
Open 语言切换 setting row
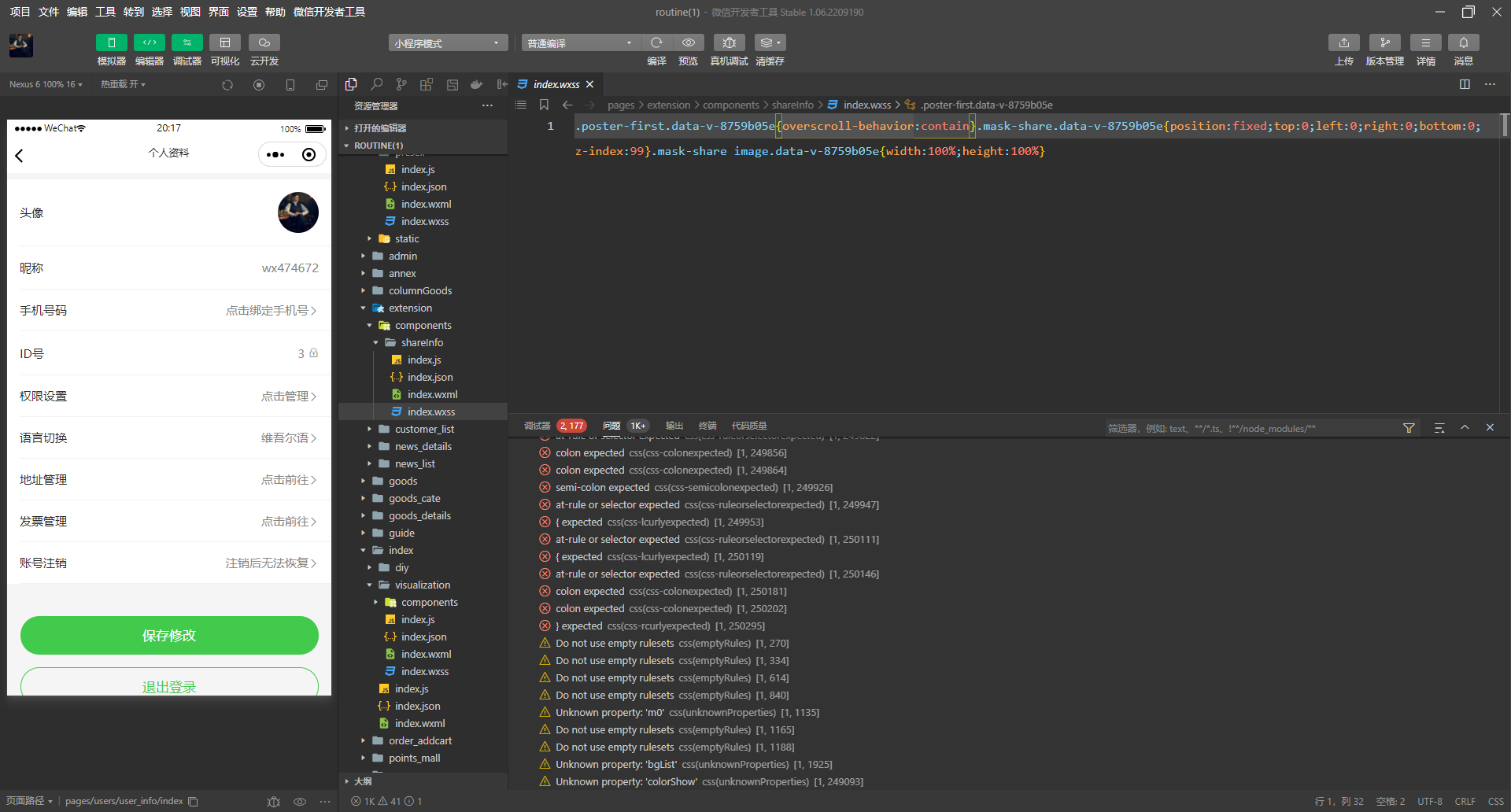point(169,437)
